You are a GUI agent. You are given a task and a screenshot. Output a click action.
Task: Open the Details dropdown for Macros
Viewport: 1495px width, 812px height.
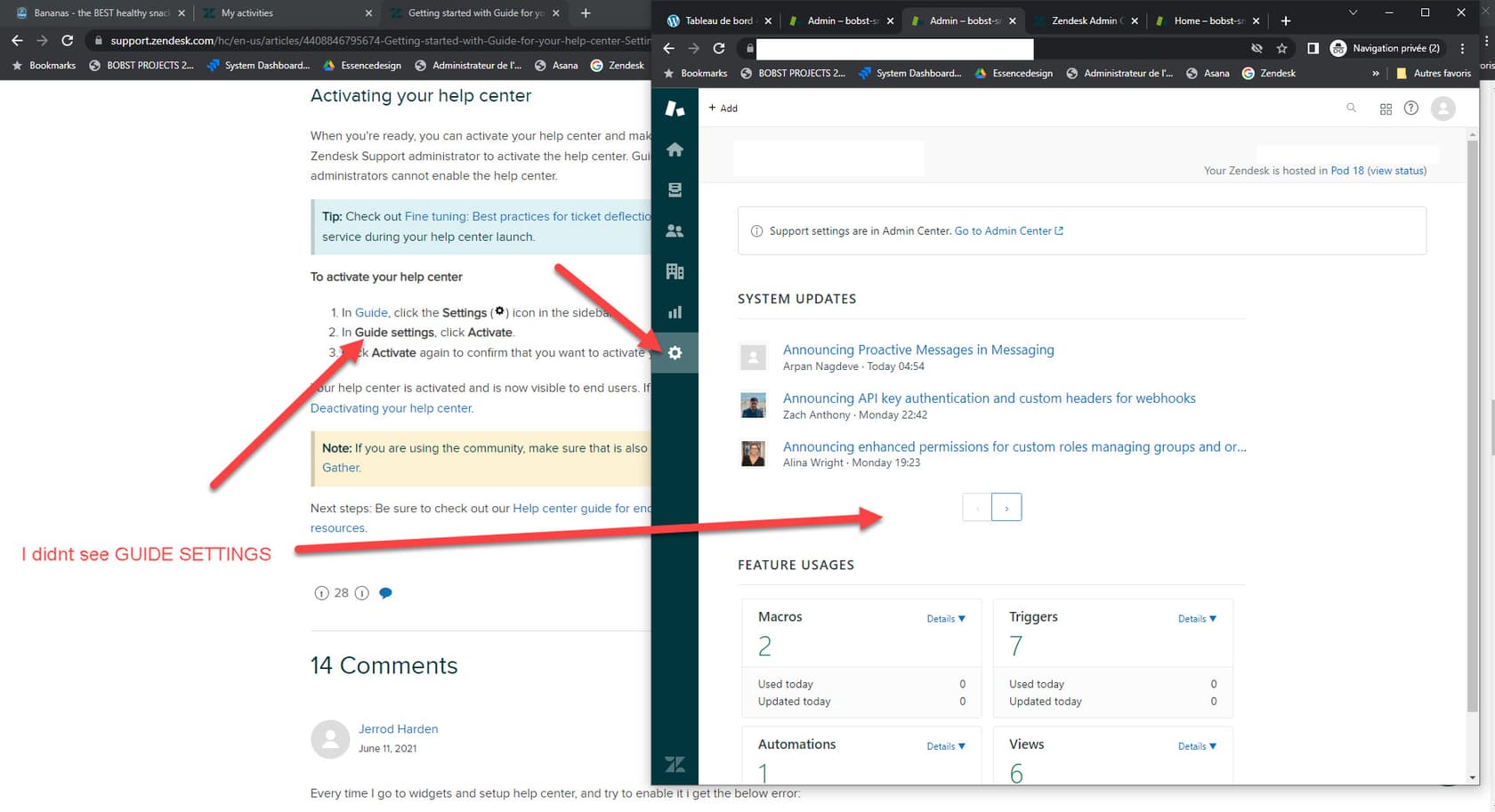pyautogui.click(x=946, y=618)
